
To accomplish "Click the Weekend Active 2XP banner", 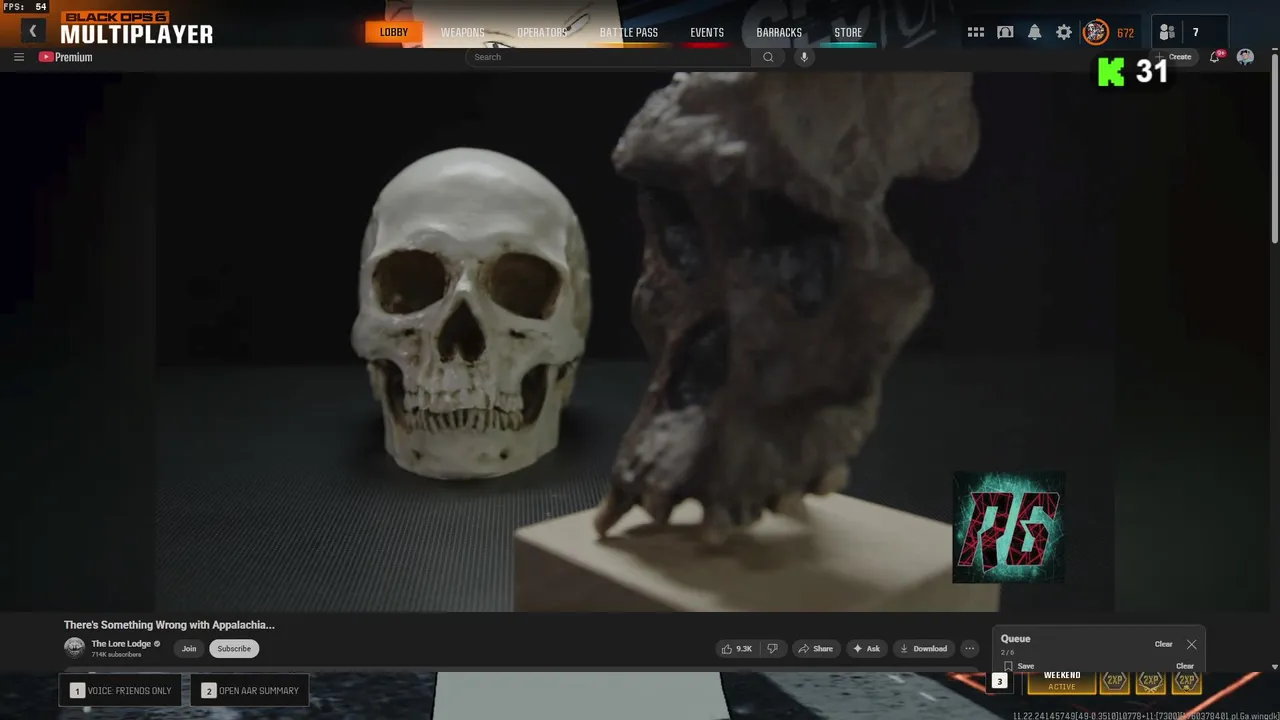I will (1062, 681).
